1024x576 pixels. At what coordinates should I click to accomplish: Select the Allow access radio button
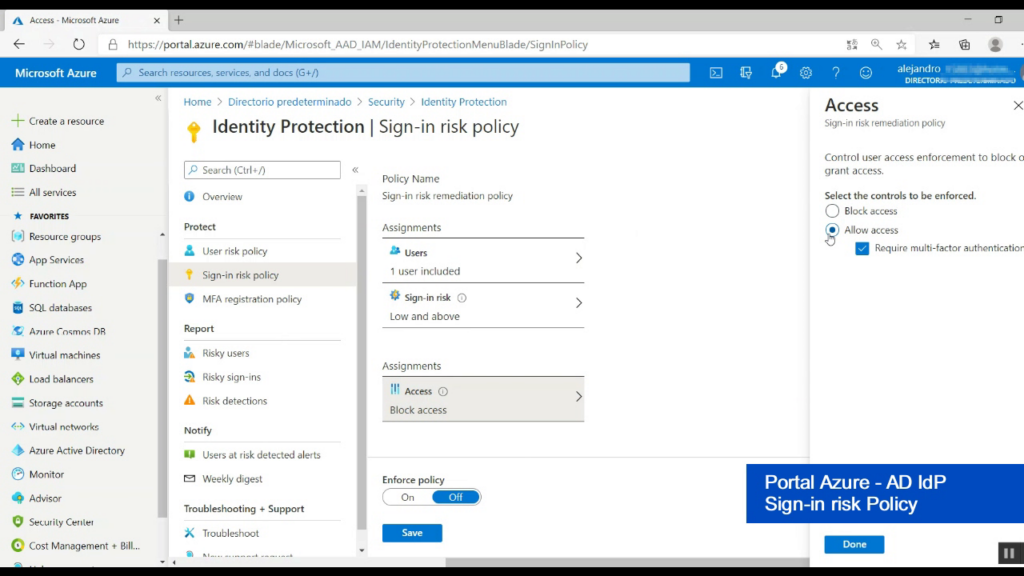pos(832,230)
